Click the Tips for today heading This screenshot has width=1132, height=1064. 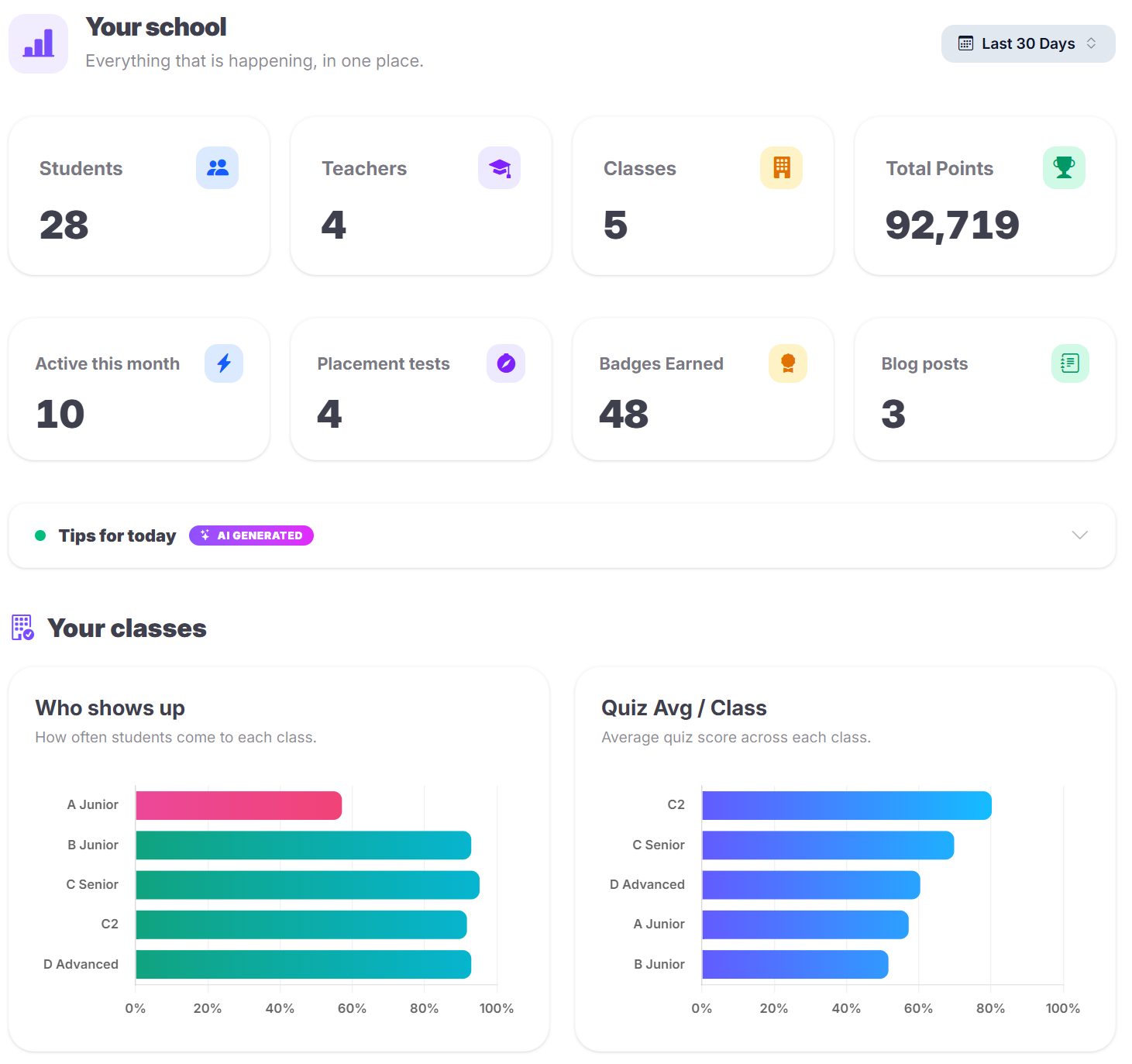click(x=117, y=535)
